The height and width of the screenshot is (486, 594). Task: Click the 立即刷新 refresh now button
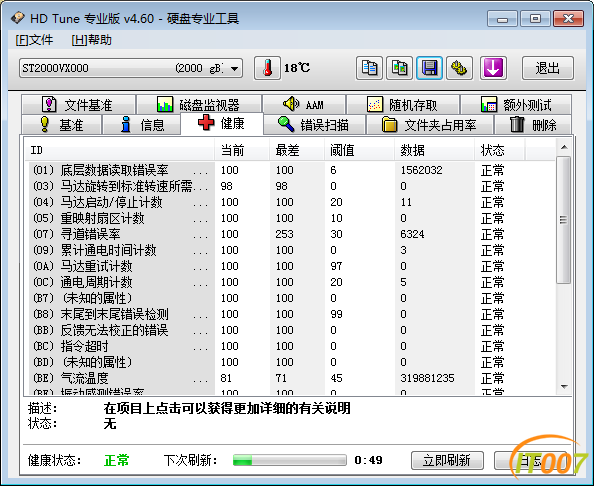[447, 460]
